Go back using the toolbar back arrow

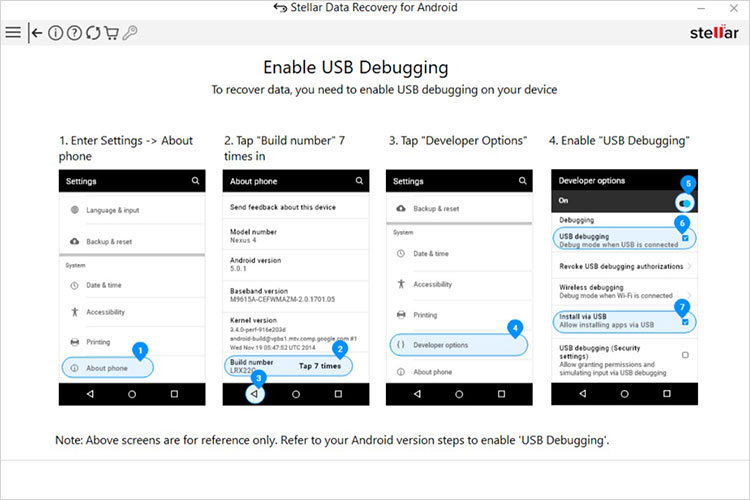(35, 33)
